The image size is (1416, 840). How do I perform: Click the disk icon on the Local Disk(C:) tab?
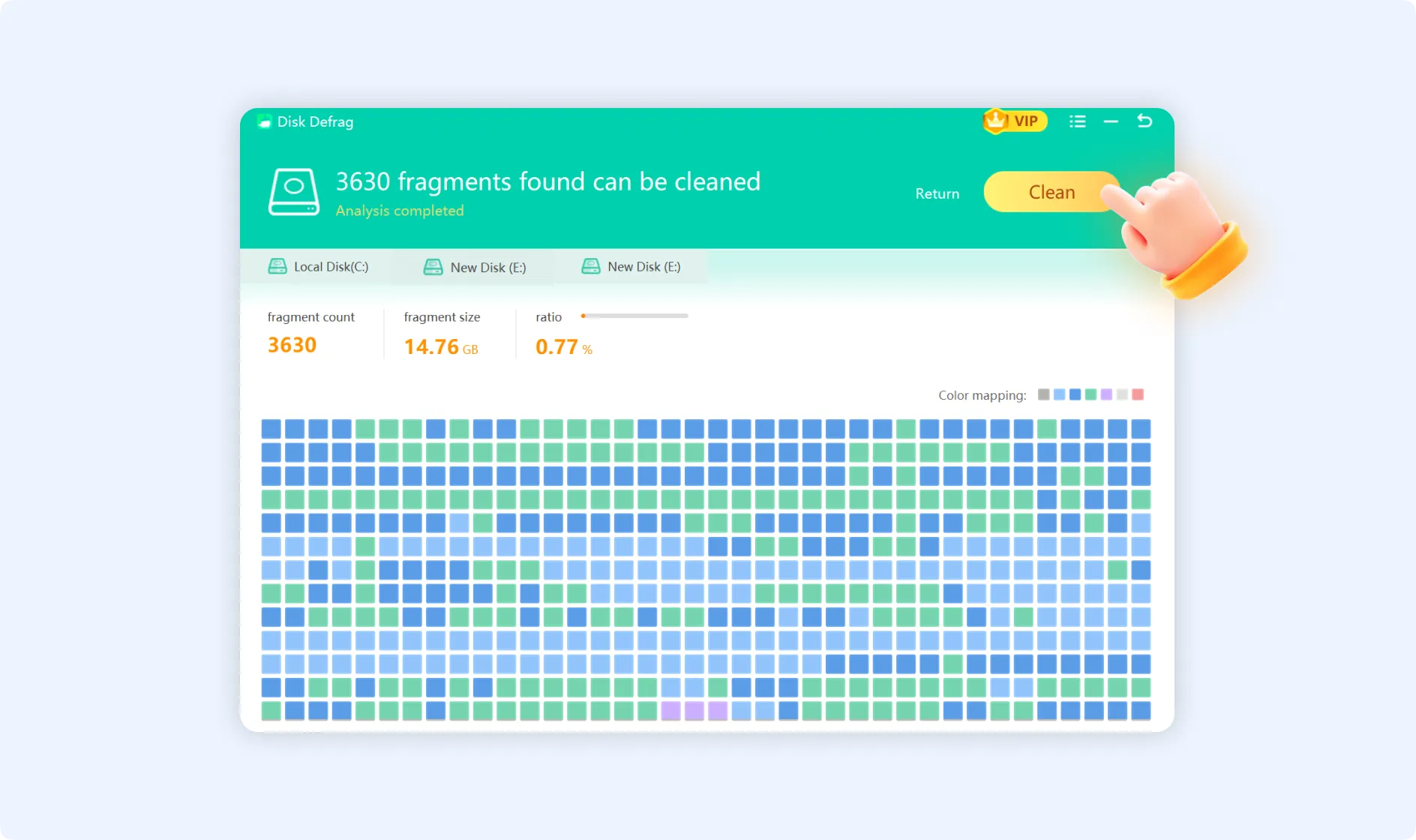tap(277, 266)
